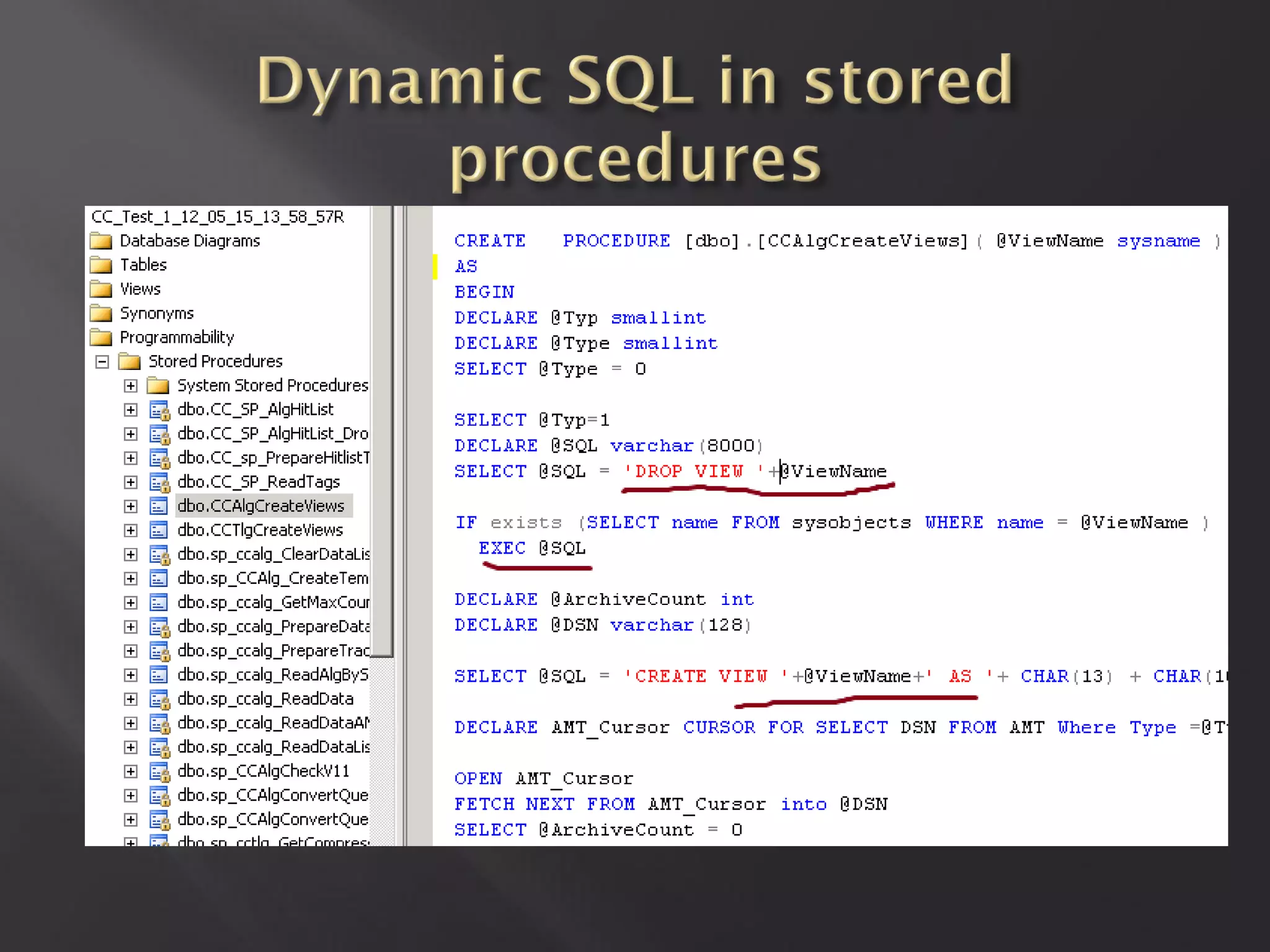Click the 'DROP VIEW' string in code
The image size is (1270, 952).
pos(690,472)
